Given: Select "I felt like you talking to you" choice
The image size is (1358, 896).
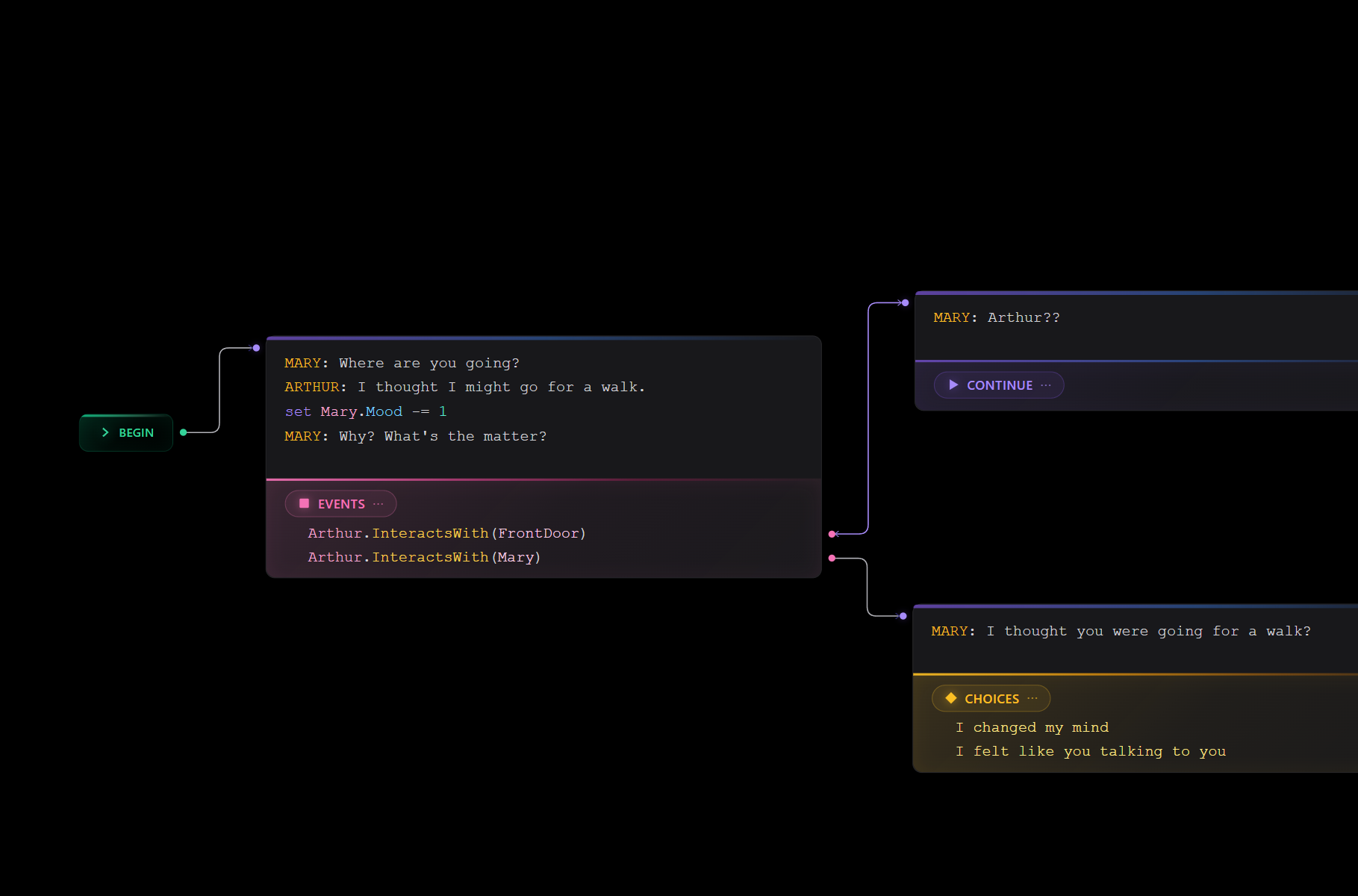Looking at the screenshot, I should (x=1090, y=751).
